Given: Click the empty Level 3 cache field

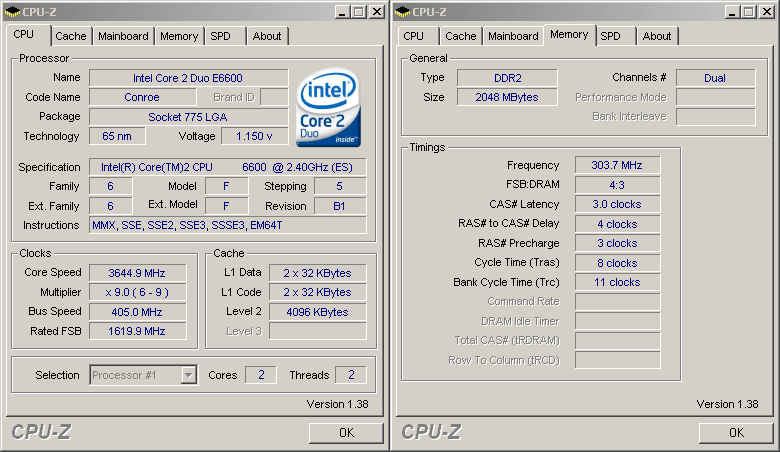Looking at the screenshot, I should 317,331.
